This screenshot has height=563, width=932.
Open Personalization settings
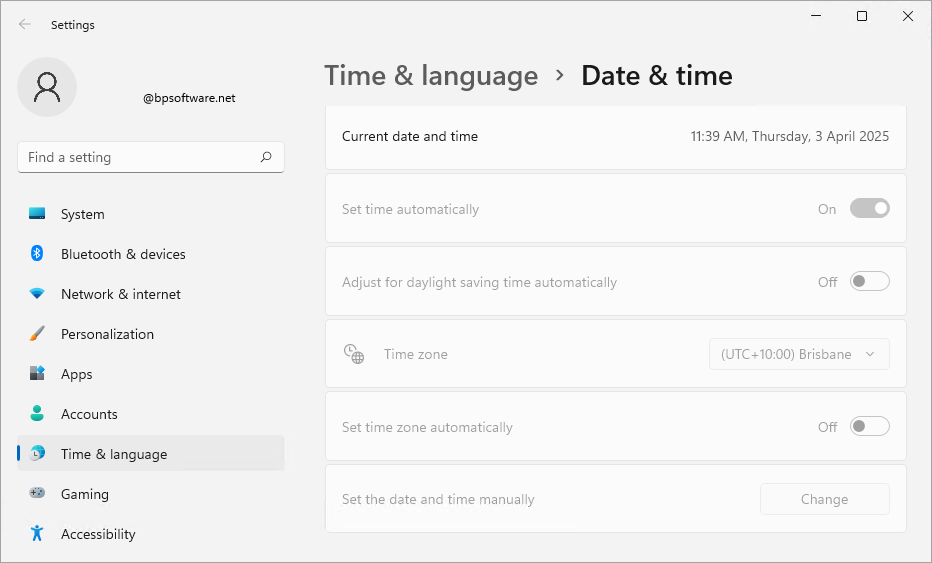click(151, 334)
